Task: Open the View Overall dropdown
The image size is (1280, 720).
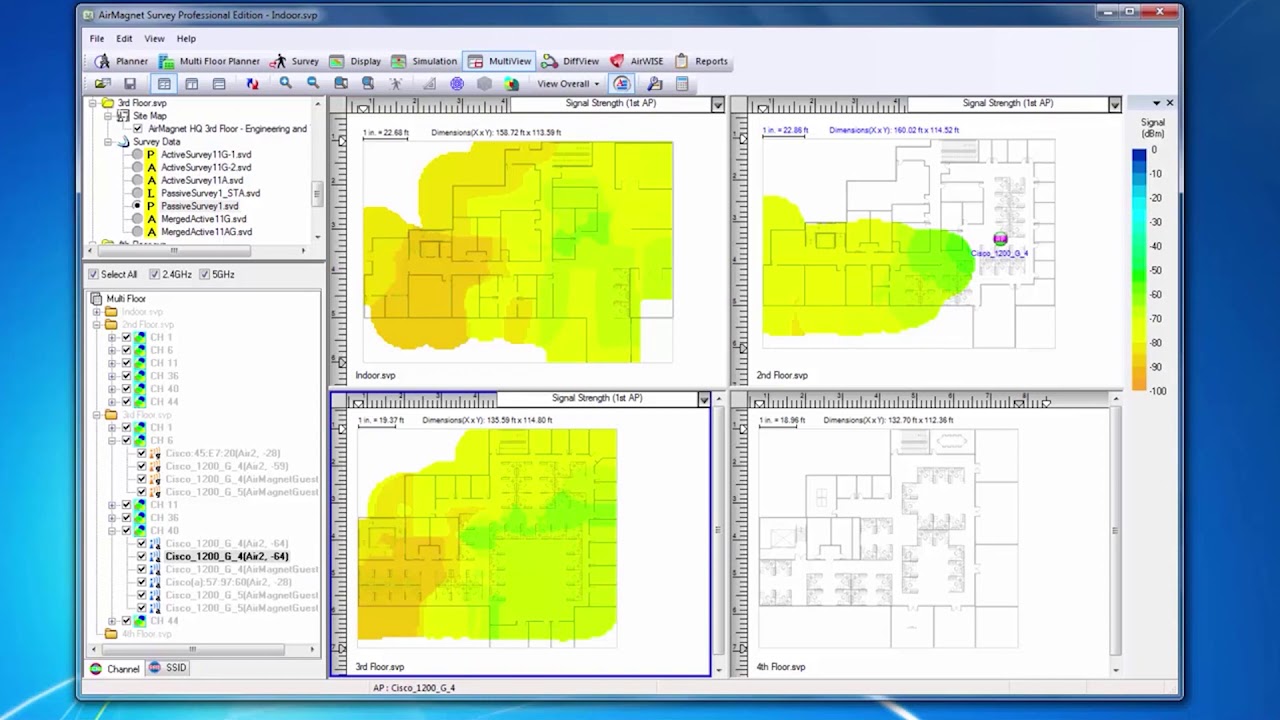Action: (568, 84)
